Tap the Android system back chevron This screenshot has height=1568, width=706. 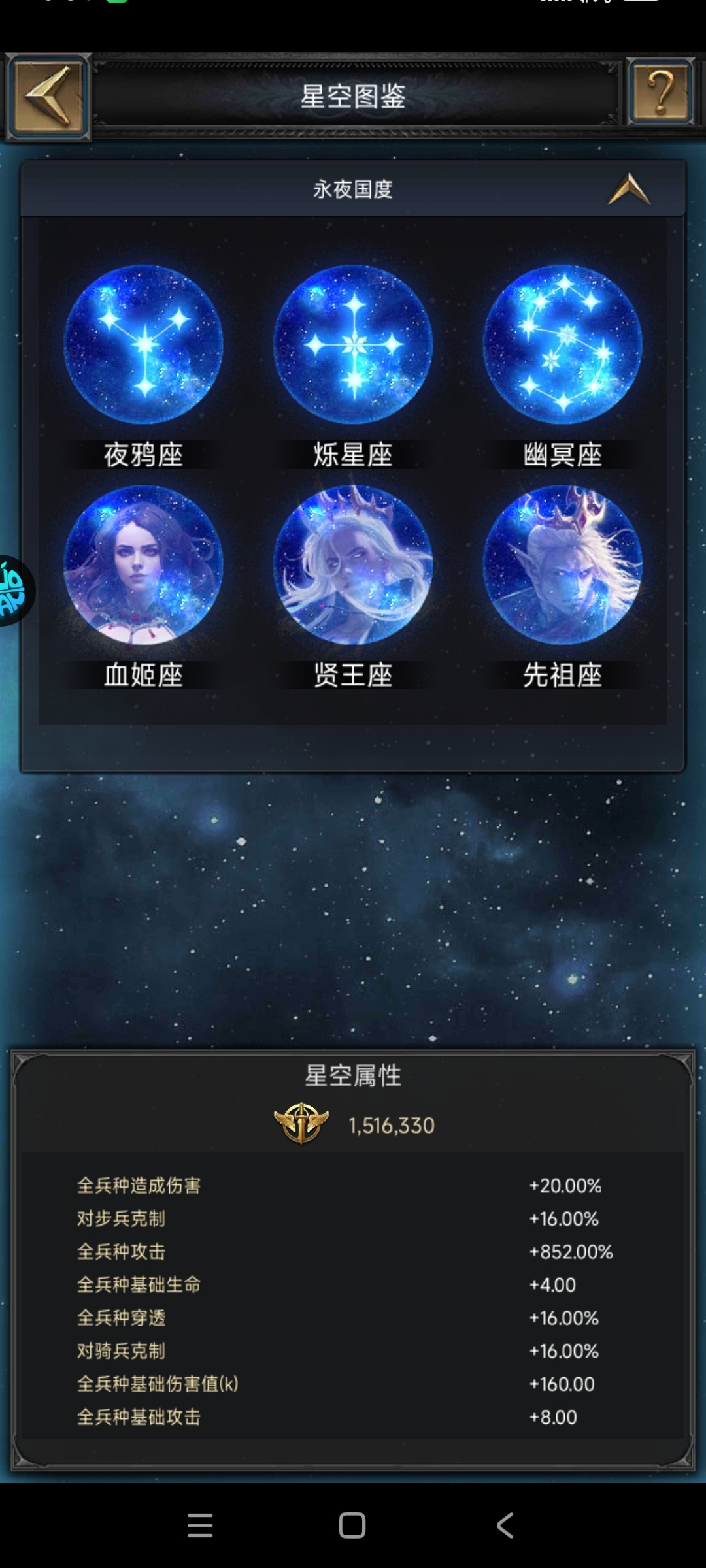(505, 1526)
